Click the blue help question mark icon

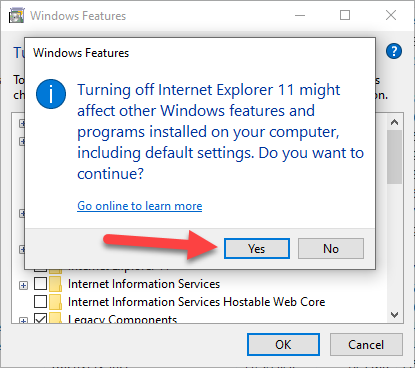click(394, 51)
